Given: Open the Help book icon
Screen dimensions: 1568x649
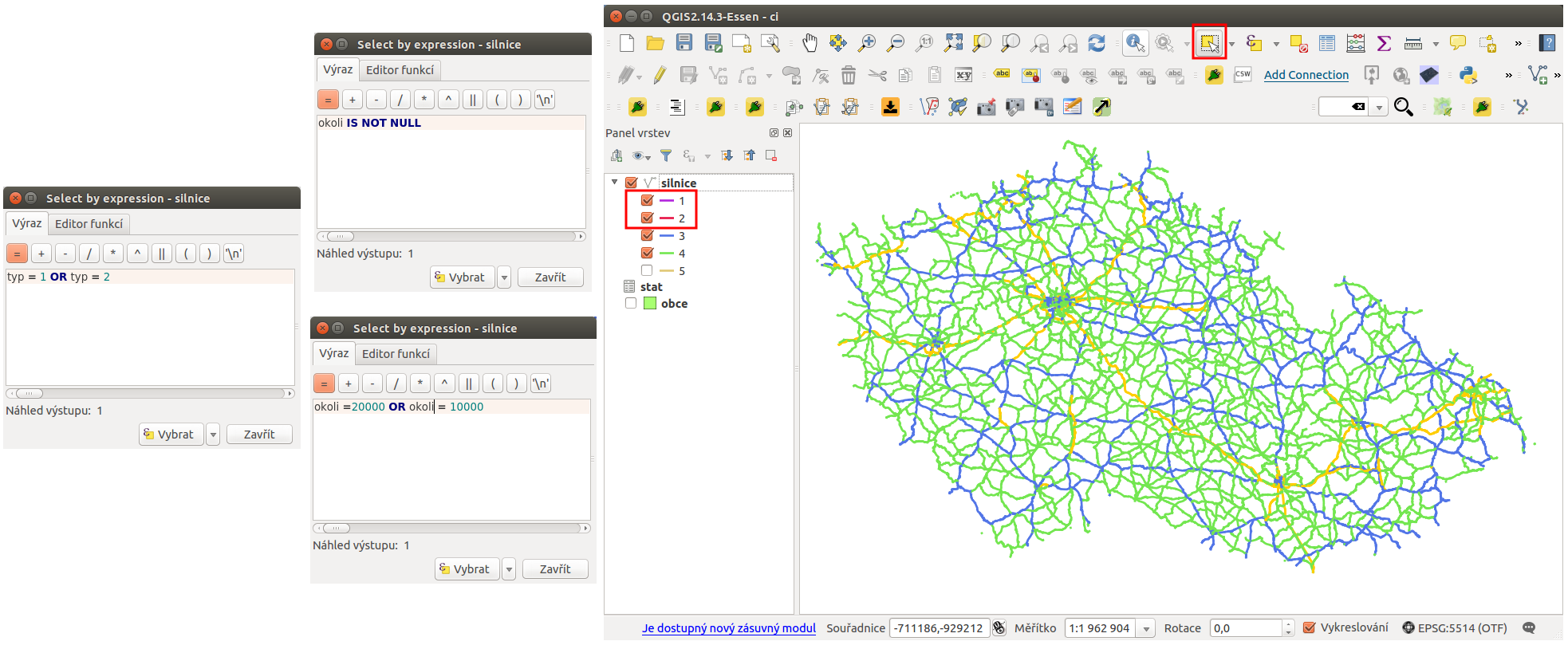Looking at the screenshot, I should pos(1548,43).
